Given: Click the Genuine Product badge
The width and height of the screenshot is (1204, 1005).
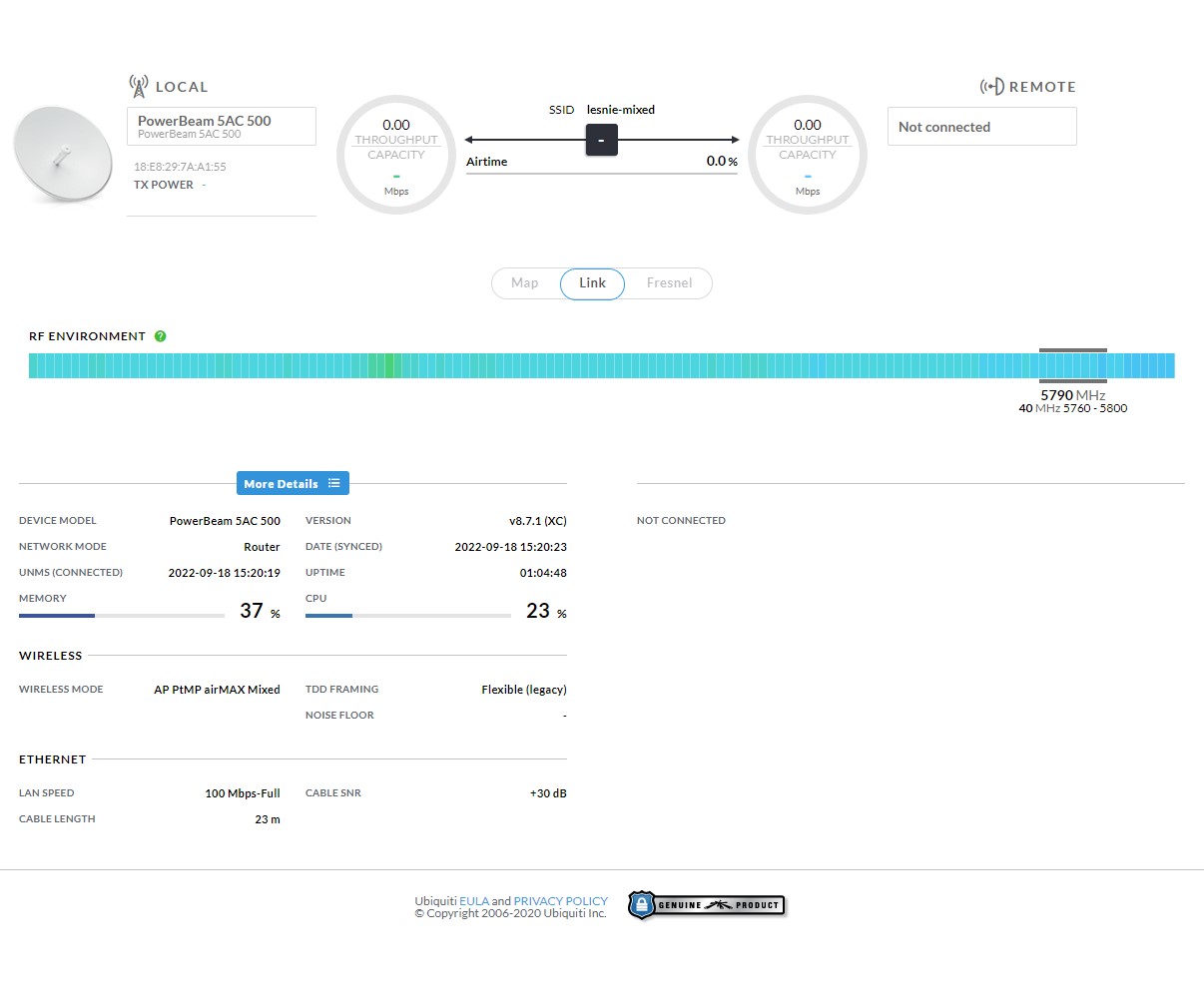Looking at the screenshot, I should point(707,905).
